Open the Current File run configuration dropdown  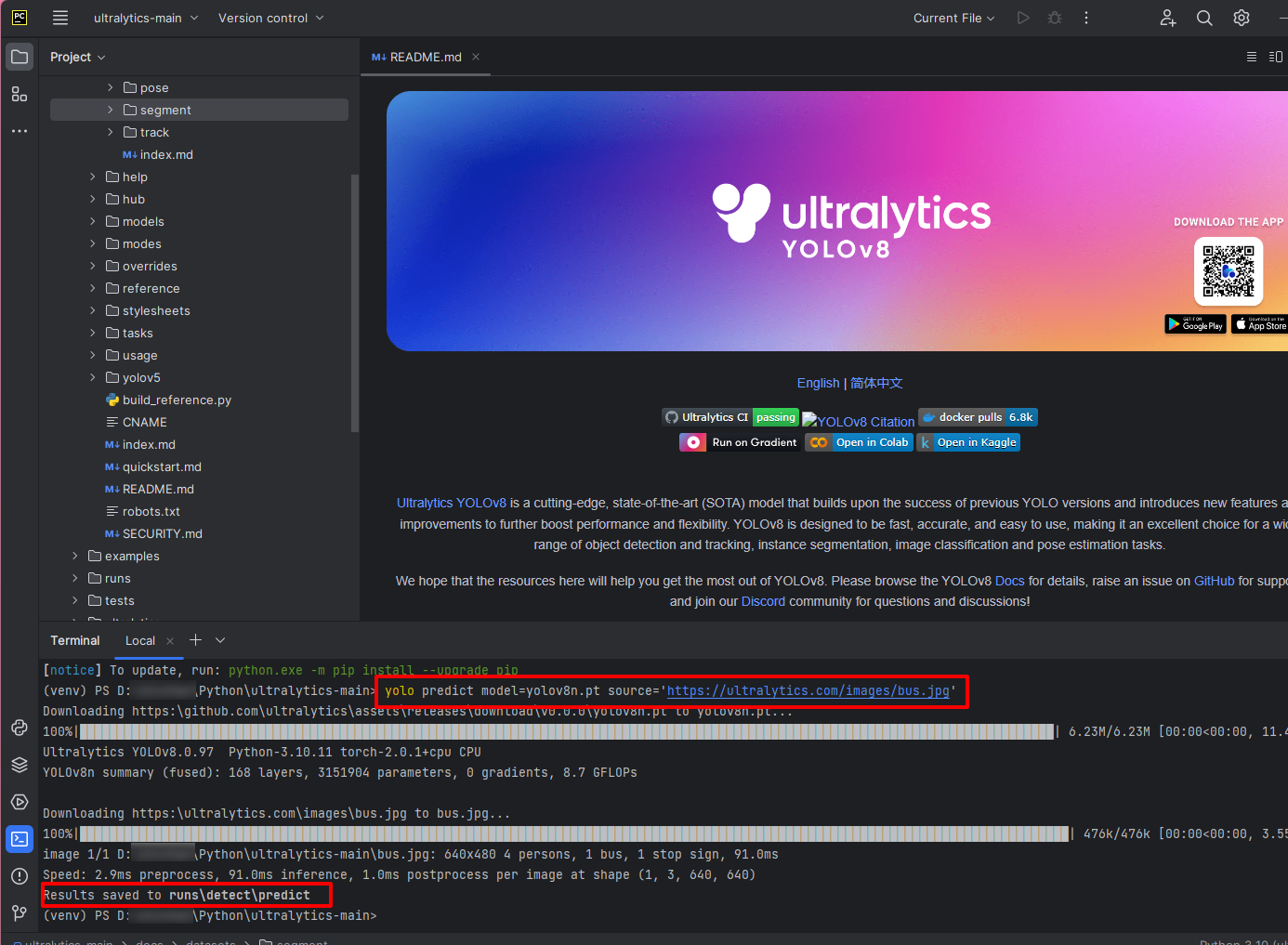[x=954, y=18]
